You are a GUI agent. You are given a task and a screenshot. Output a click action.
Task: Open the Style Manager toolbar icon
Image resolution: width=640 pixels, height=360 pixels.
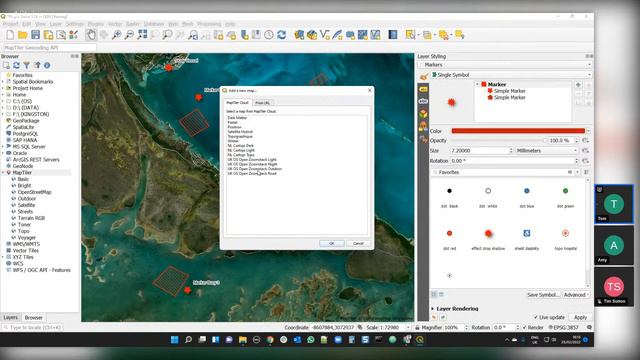coord(73,35)
